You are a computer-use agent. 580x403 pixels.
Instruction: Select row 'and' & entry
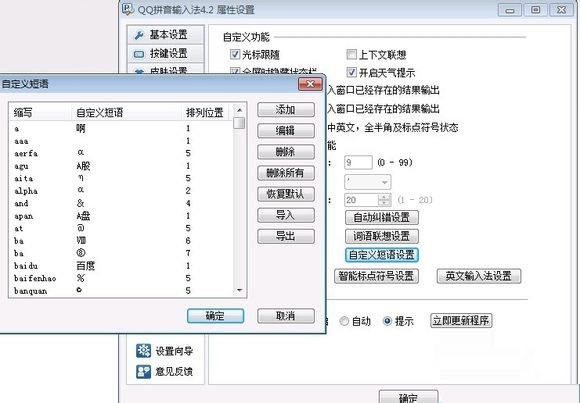(121, 203)
